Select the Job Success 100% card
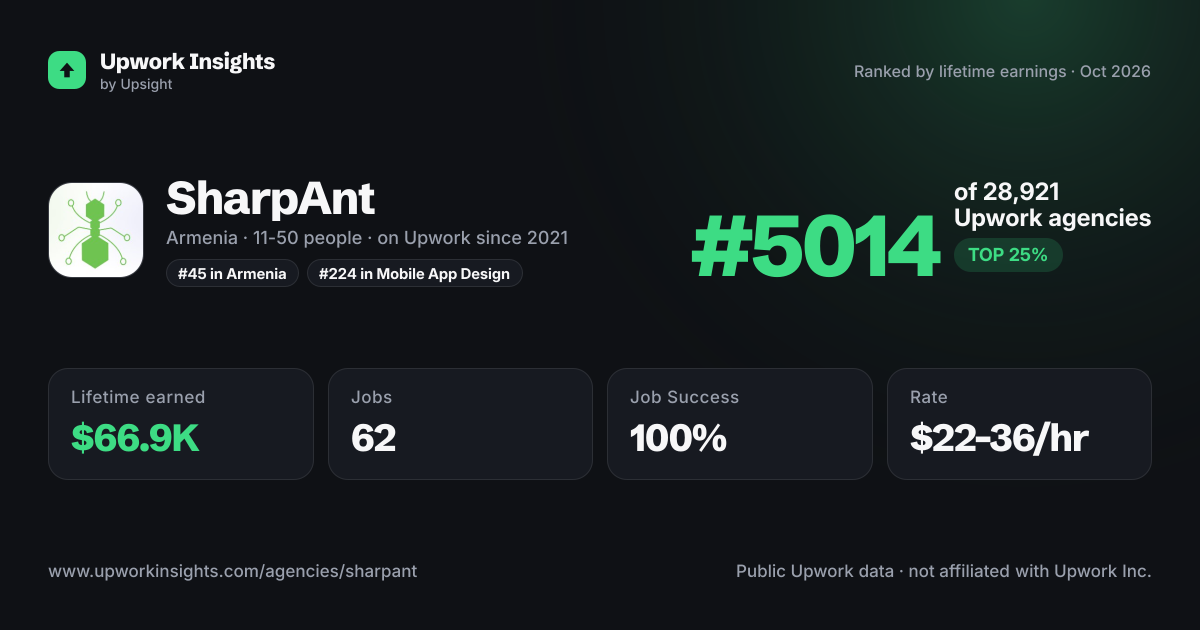This screenshot has height=630, width=1200. pyautogui.click(x=740, y=424)
